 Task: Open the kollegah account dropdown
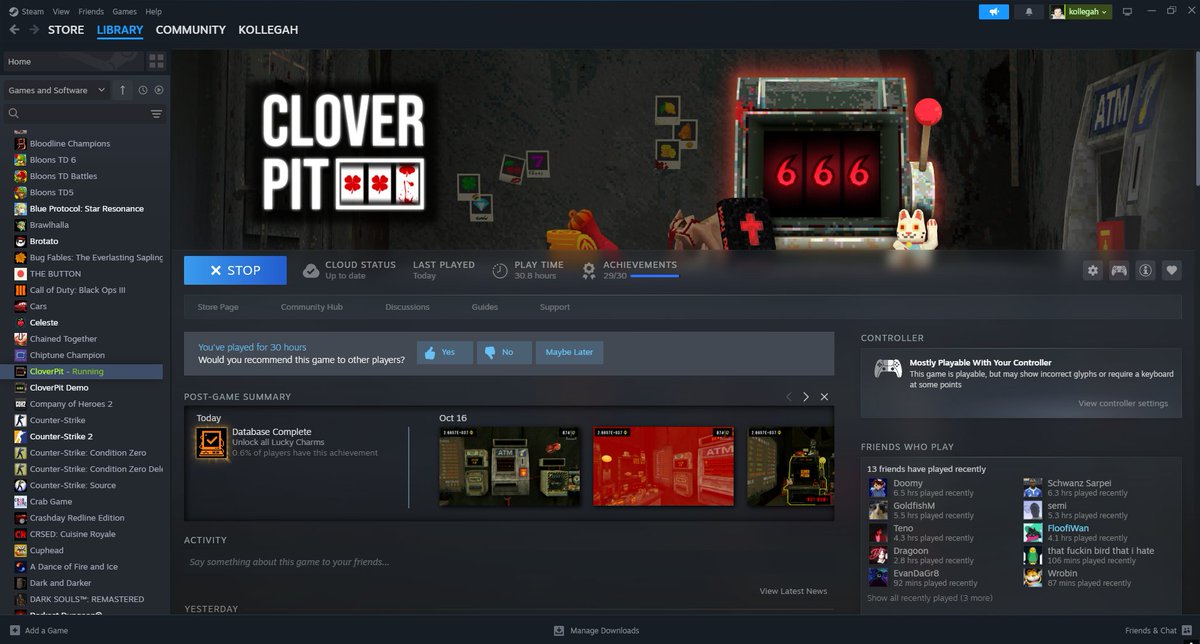(x=1080, y=12)
